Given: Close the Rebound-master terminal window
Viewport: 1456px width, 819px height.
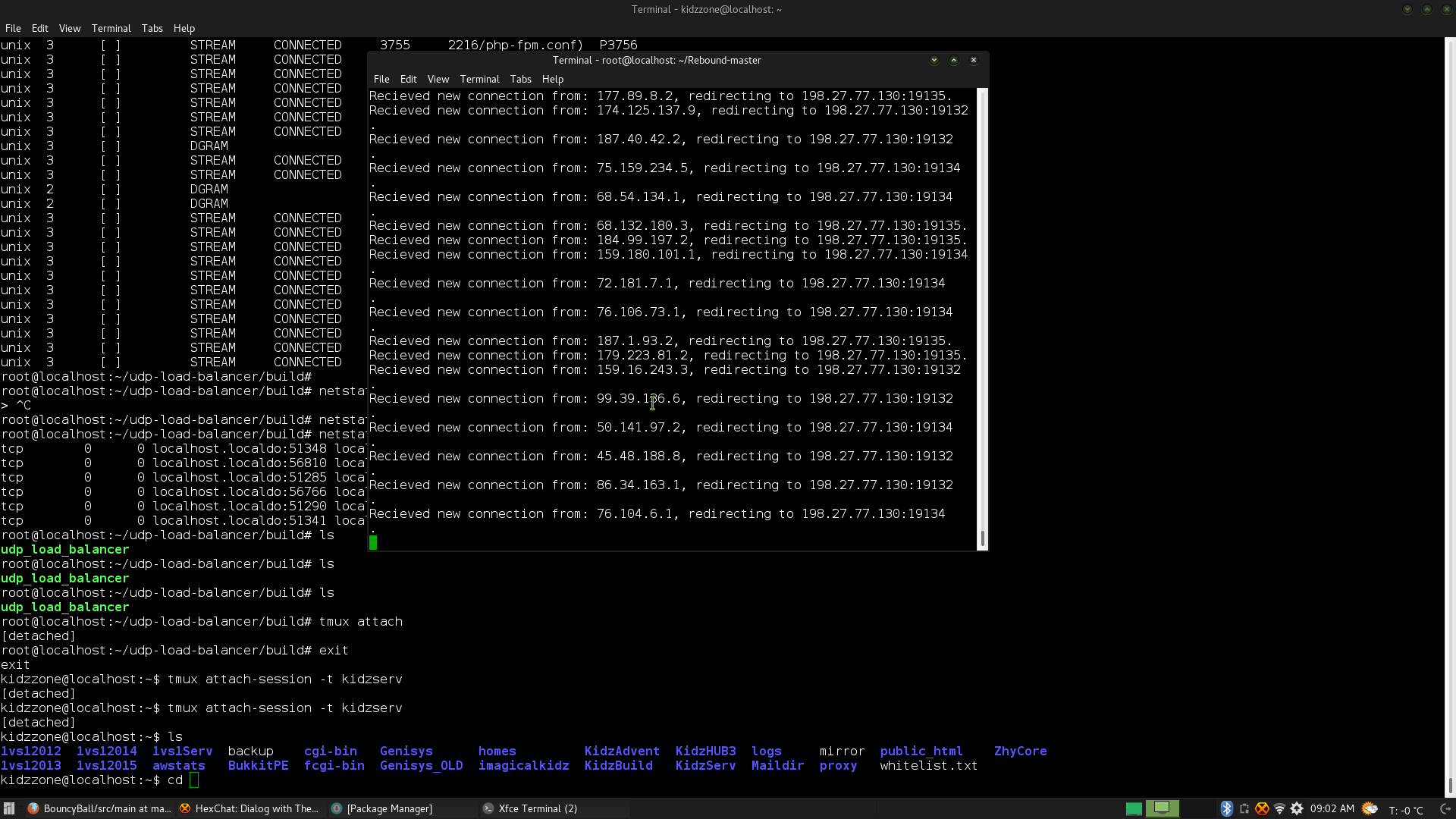Looking at the screenshot, I should 974,60.
